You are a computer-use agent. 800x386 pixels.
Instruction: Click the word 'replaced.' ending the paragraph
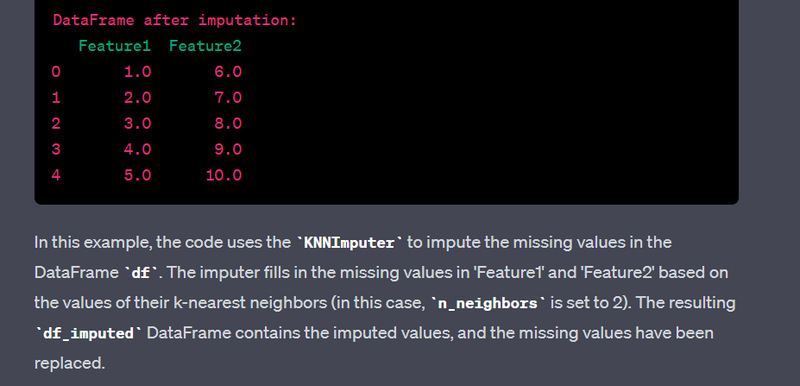(x=69, y=364)
